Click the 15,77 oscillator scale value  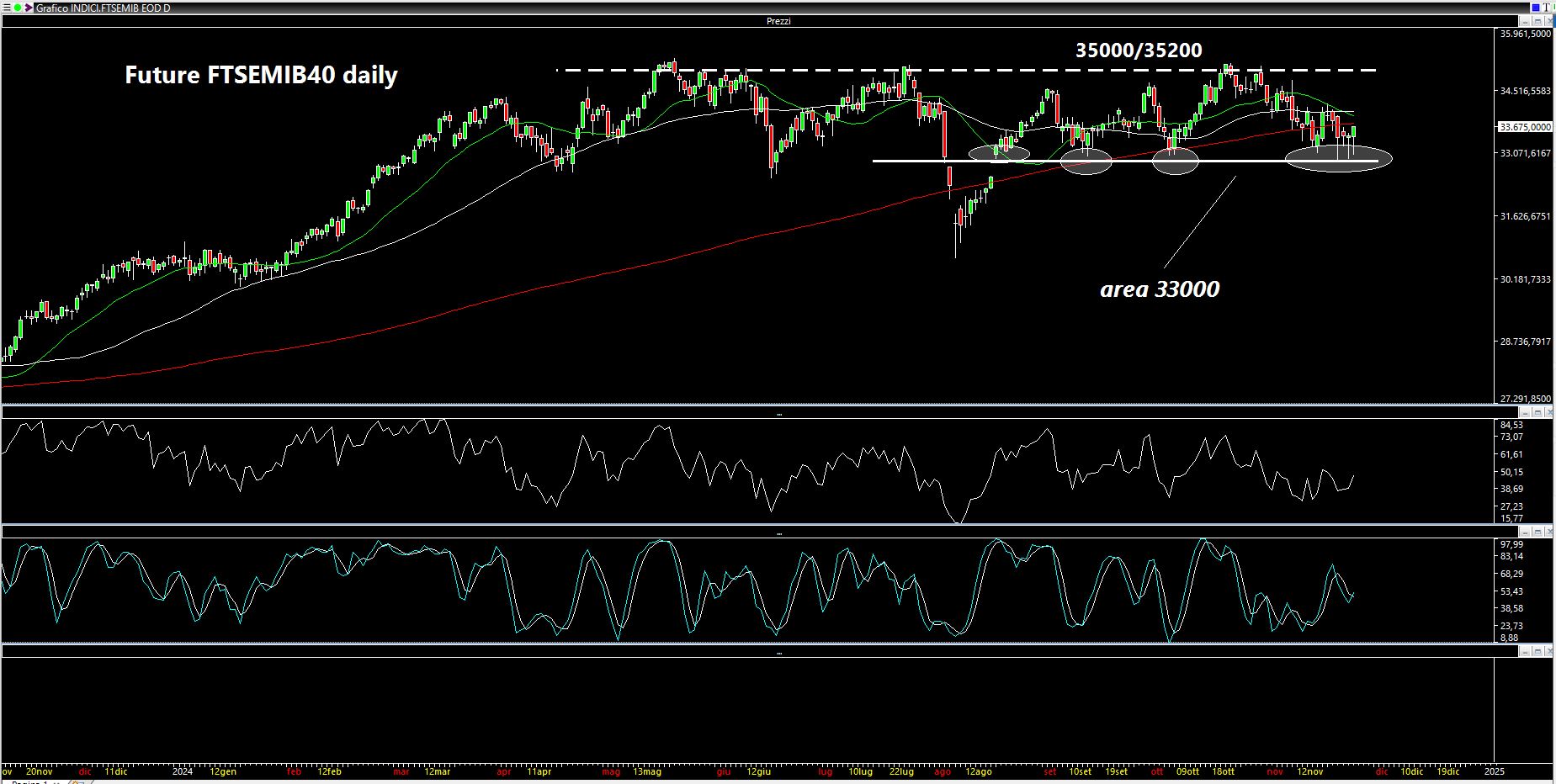tap(1511, 518)
